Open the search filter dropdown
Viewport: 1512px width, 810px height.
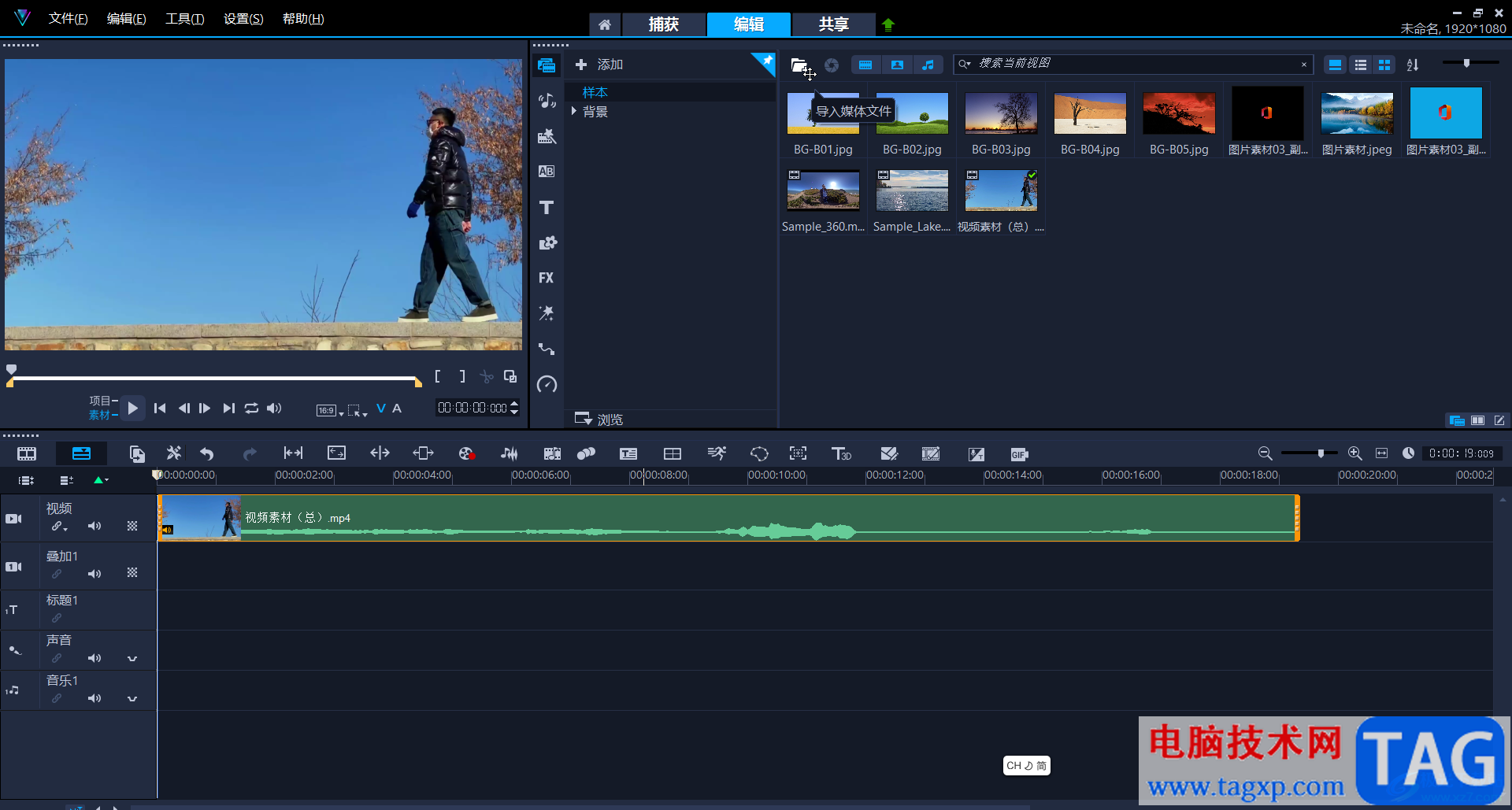[x=965, y=65]
